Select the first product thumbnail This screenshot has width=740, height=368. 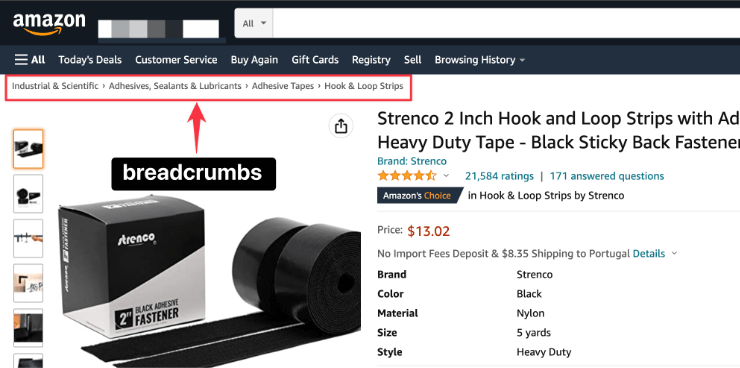[x=28, y=149]
